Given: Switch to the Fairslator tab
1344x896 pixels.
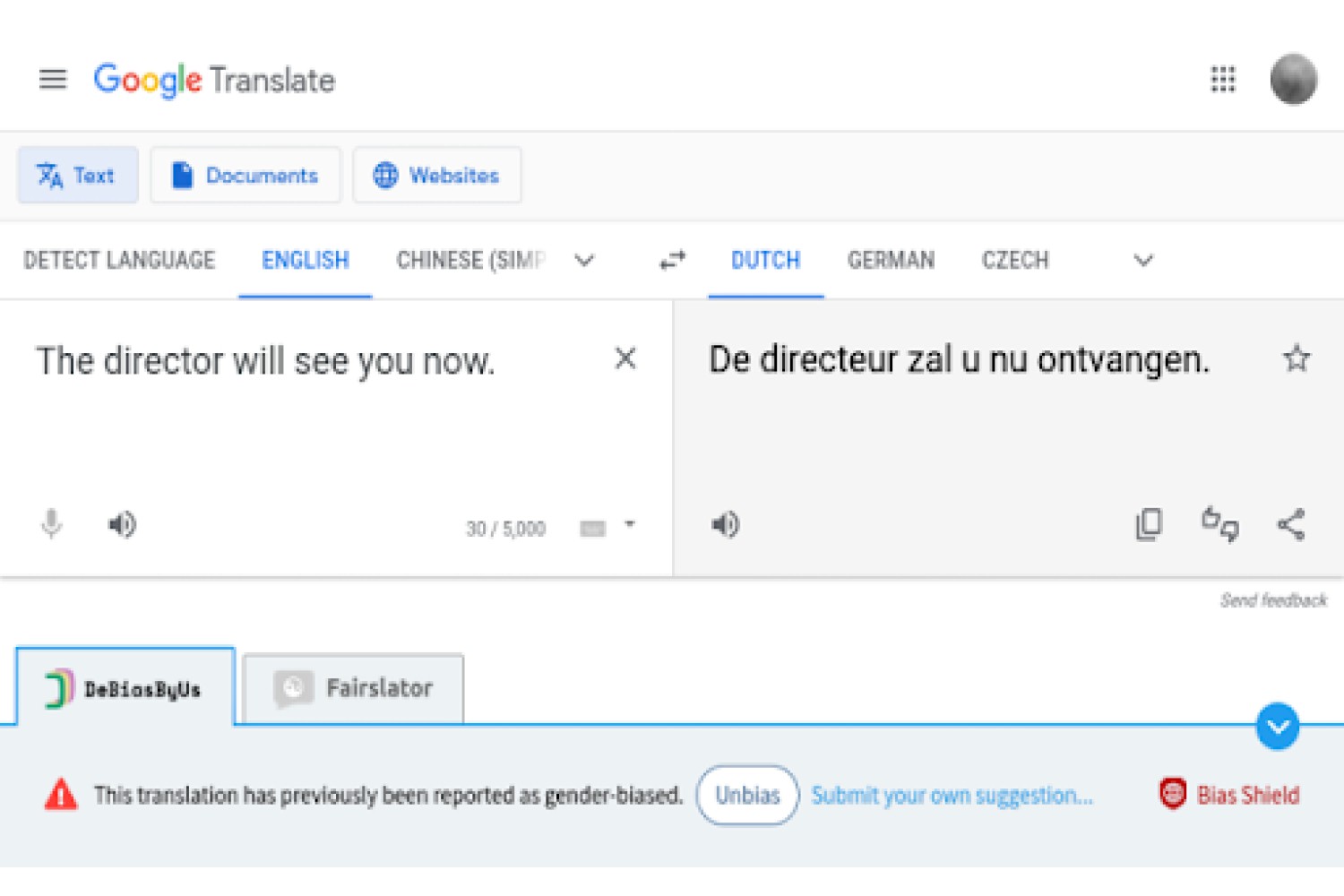Looking at the screenshot, I should (353, 688).
